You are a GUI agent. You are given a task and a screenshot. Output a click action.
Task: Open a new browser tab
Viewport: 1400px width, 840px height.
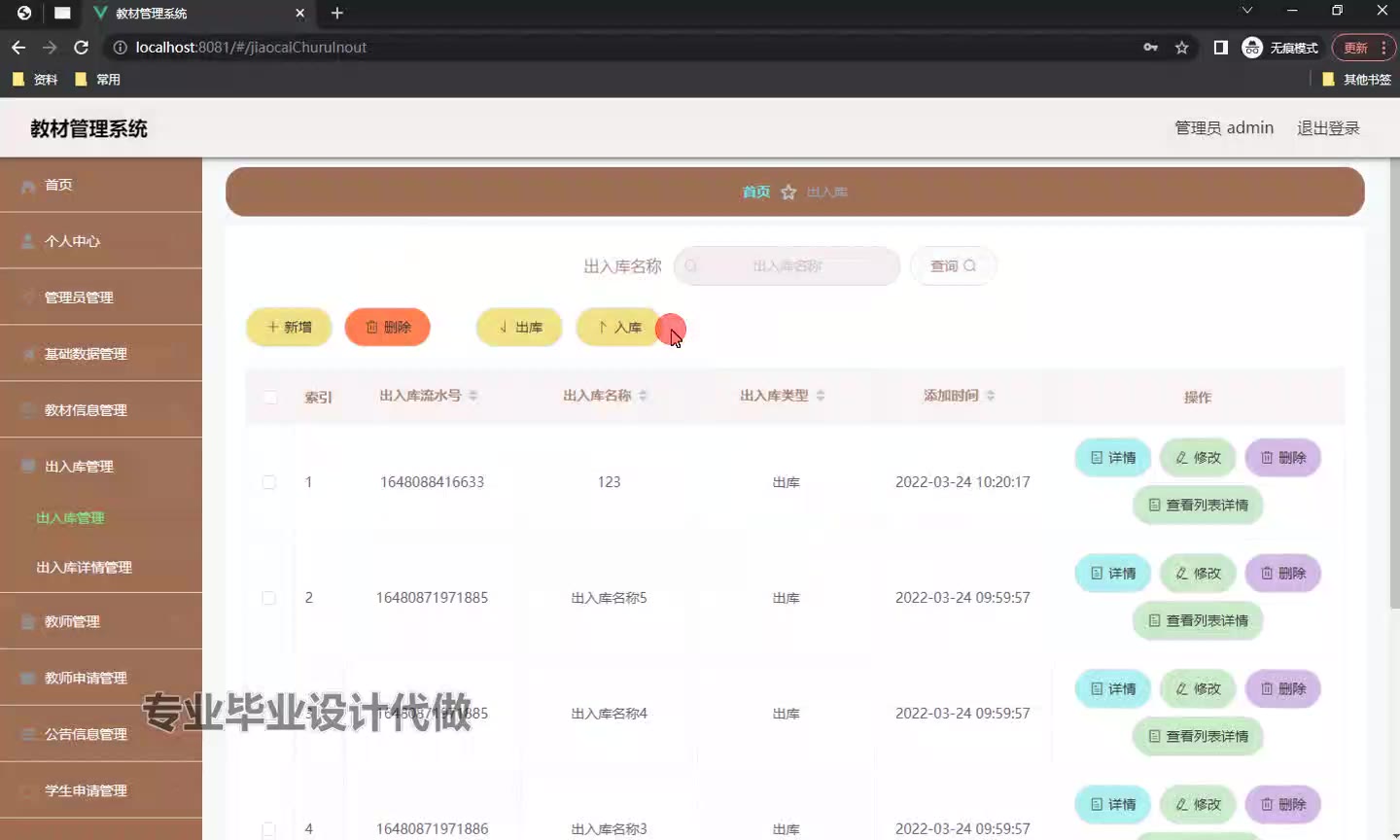337,13
